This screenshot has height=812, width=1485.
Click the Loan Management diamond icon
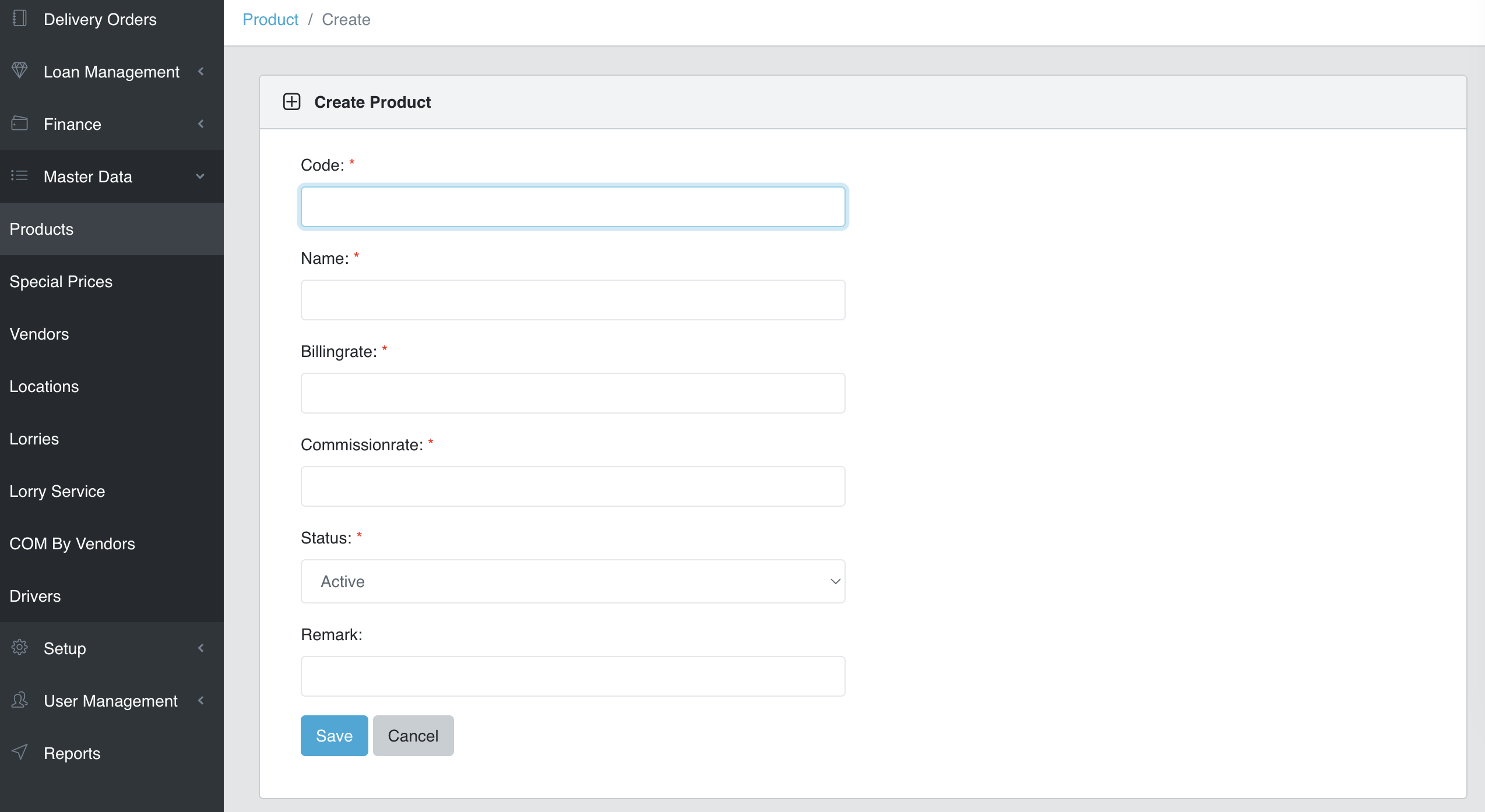coord(20,71)
